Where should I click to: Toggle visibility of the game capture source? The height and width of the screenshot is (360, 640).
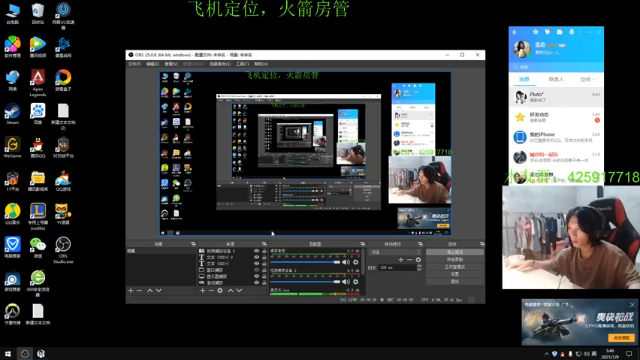tap(256, 282)
